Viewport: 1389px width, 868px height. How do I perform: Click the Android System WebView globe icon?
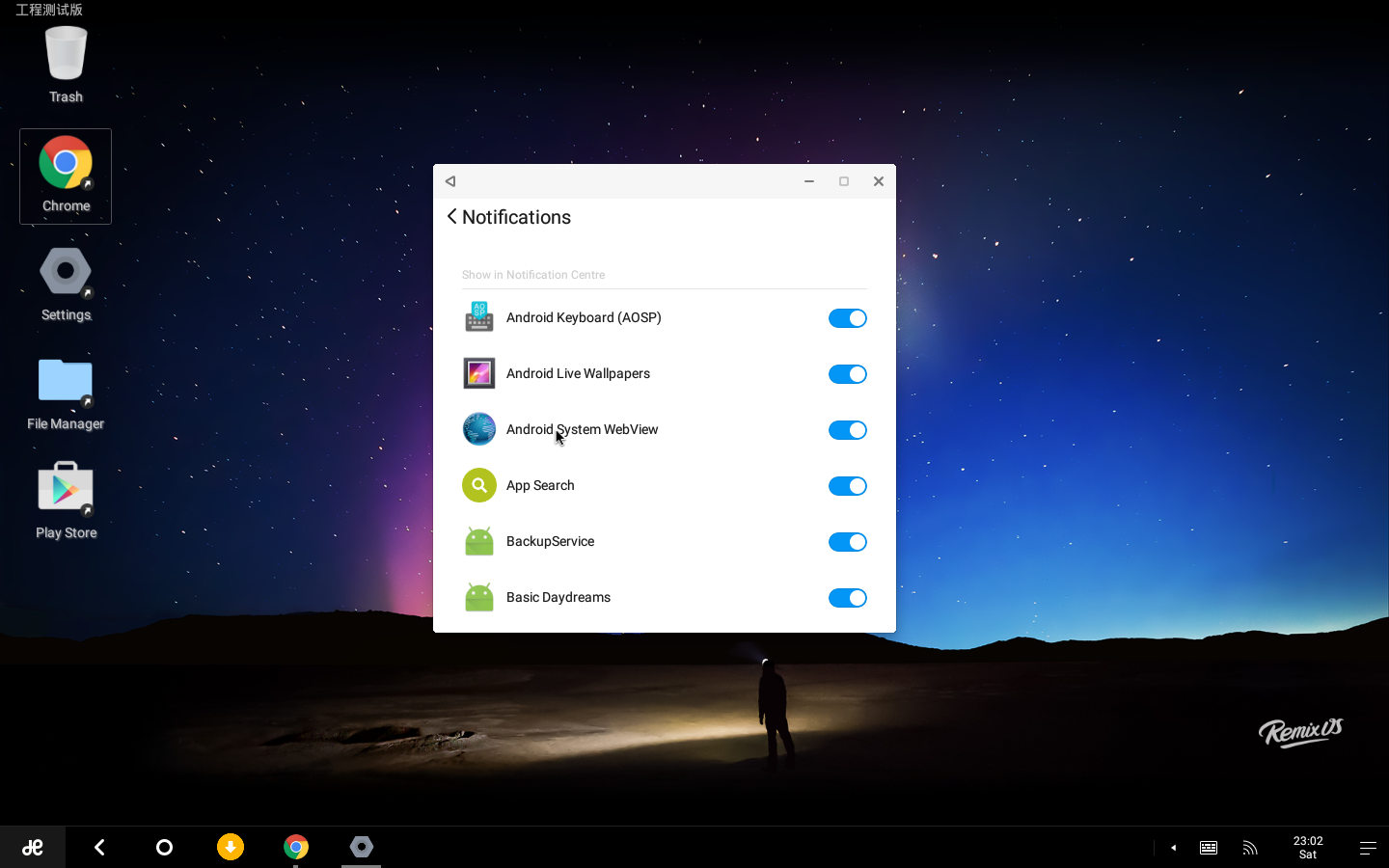click(x=479, y=429)
